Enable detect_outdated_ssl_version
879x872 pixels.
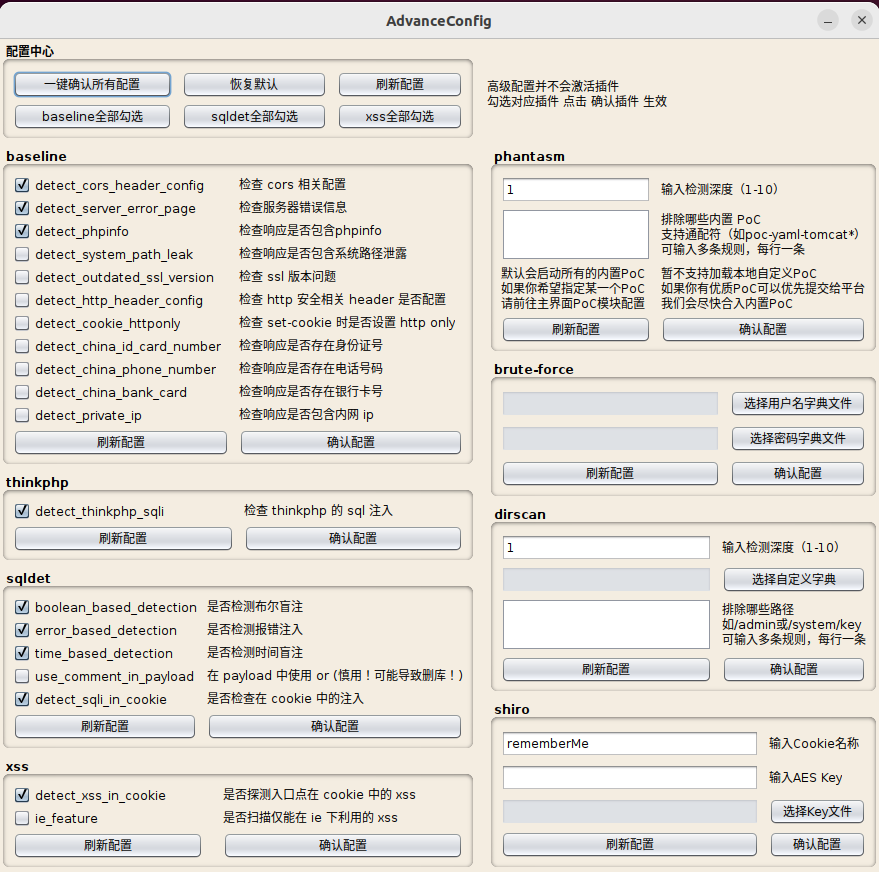click(x=23, y=277)
